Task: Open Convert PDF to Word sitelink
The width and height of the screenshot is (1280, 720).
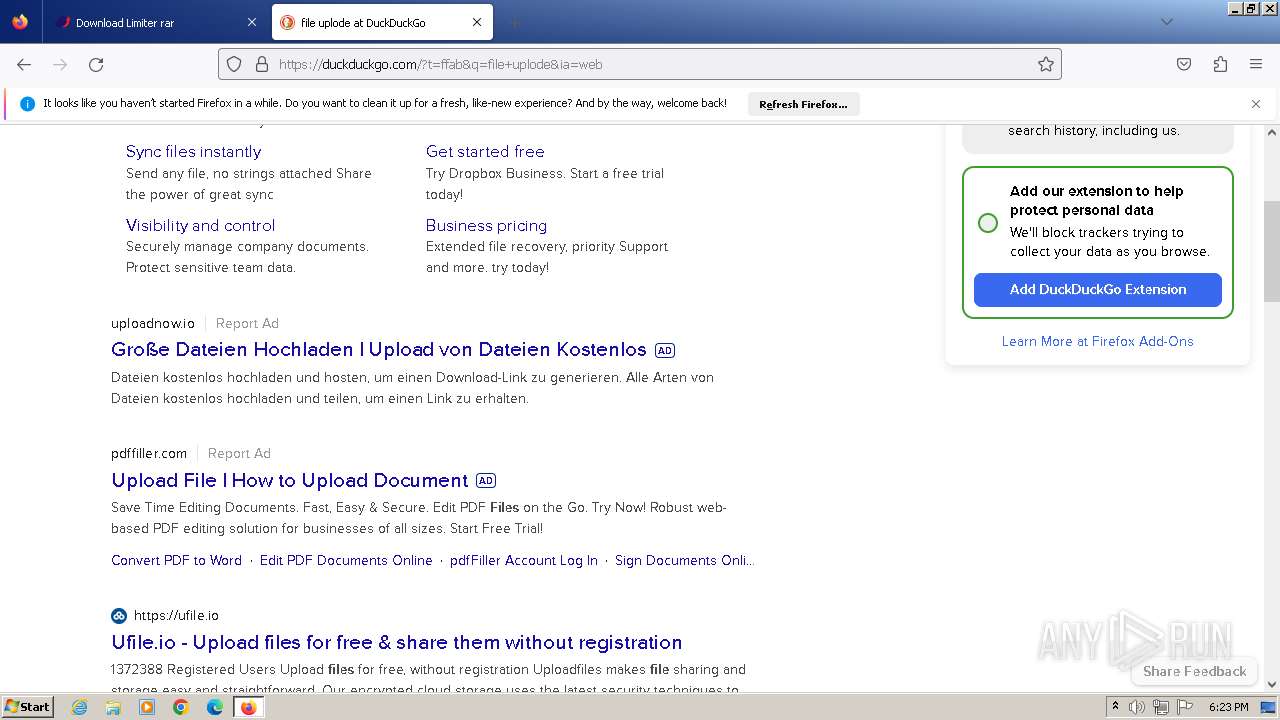Action: [177, 560]
